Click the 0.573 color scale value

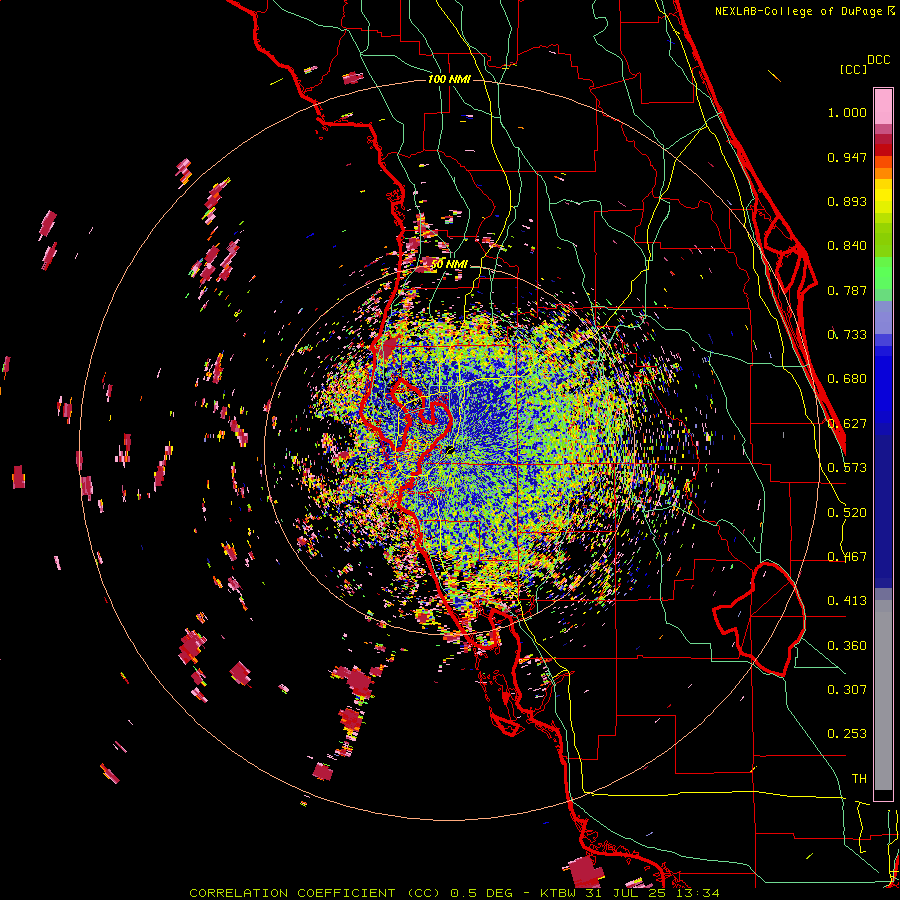(x=847, y=468)
